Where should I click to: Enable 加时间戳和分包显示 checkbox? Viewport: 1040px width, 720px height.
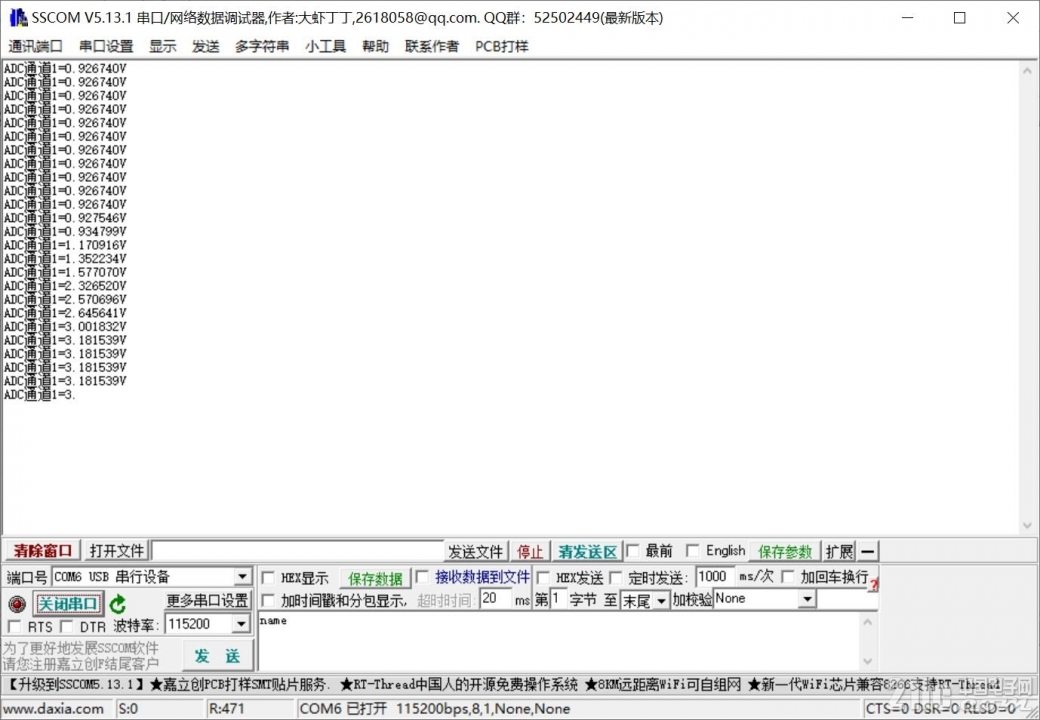pos(268,601)
